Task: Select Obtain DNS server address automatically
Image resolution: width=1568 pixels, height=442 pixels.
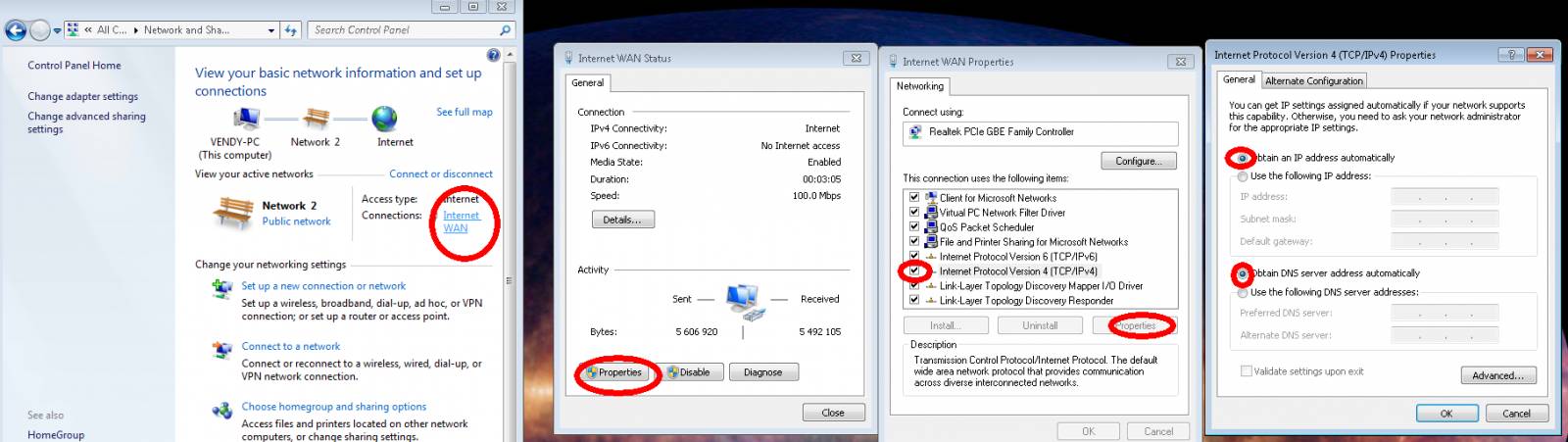Action: point(1243,273)
